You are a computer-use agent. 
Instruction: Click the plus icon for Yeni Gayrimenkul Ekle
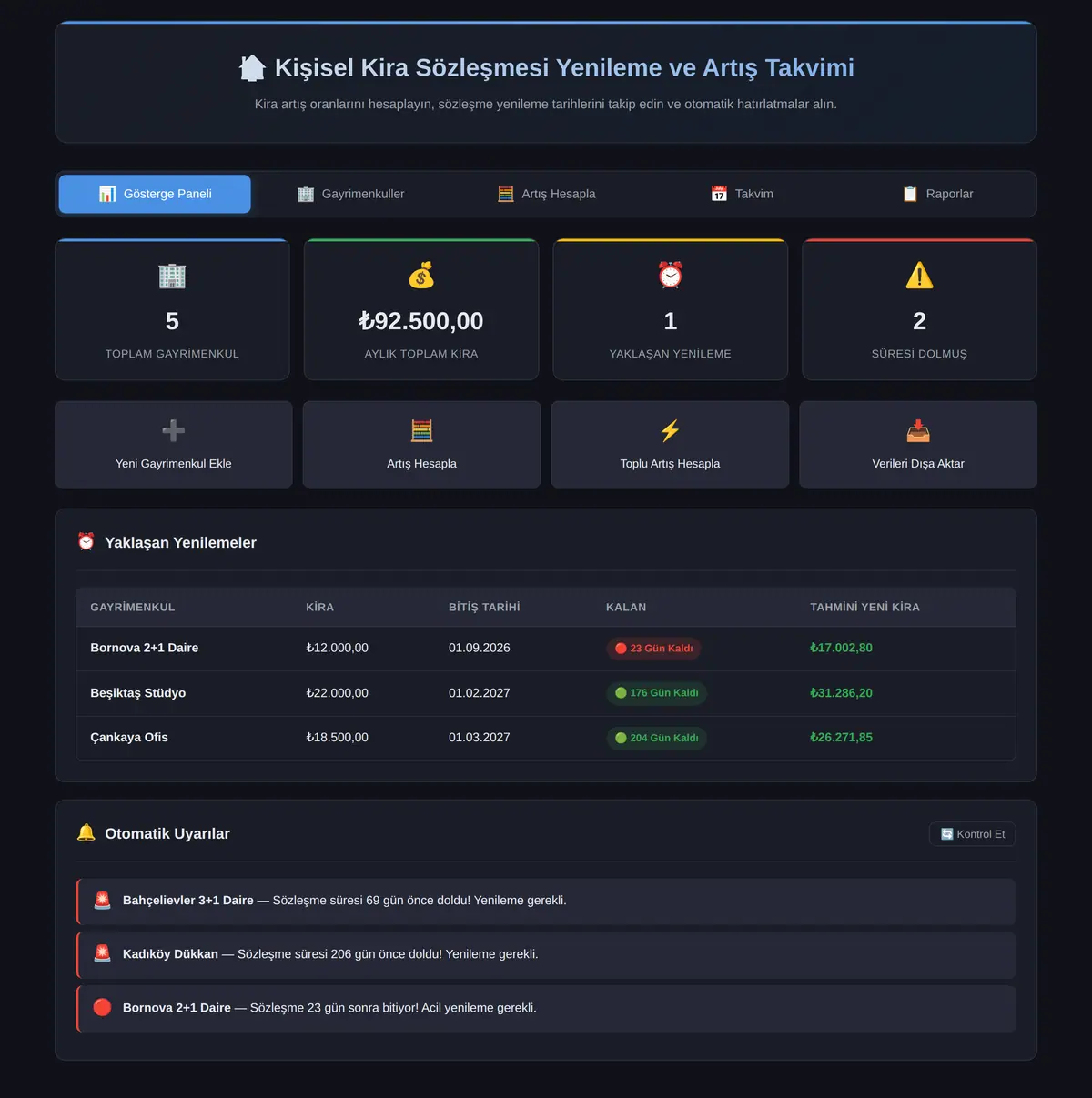pyautogui.click(x=174, y=430)
